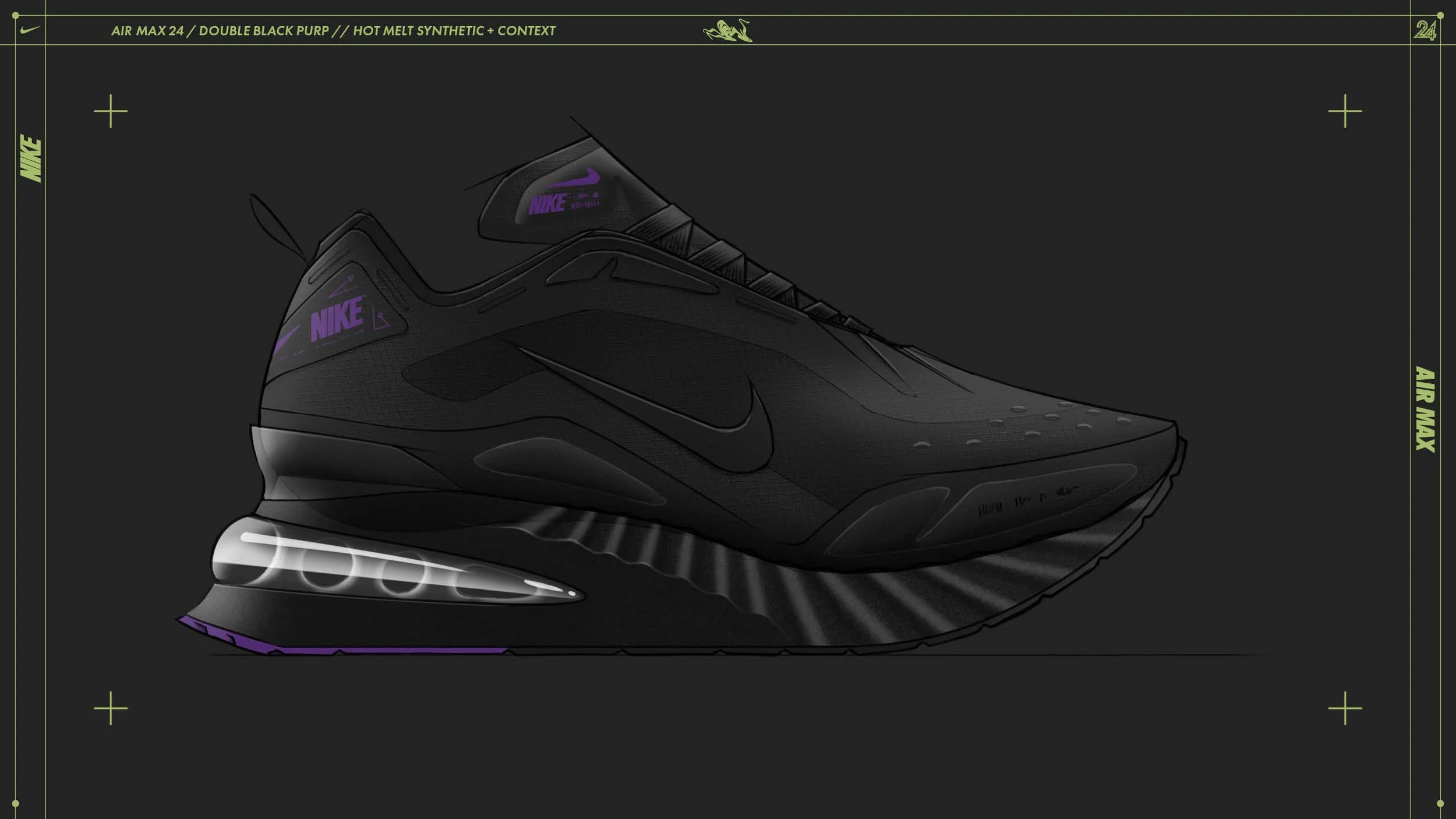The image size is (1456, 819).
Task: Click the header text 'HOT MELT SYNTHETIC + CONTEXT'
Action: 454,31
